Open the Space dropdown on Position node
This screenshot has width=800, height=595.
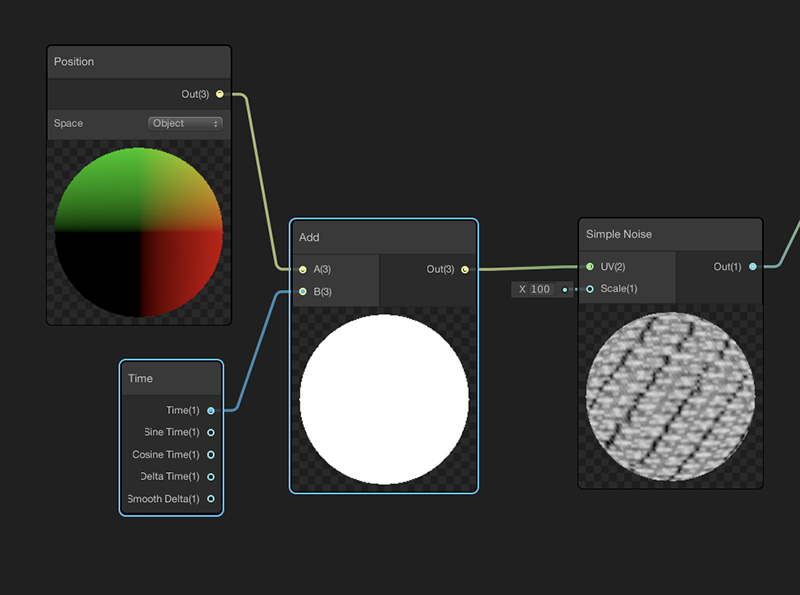coord(185,123)
